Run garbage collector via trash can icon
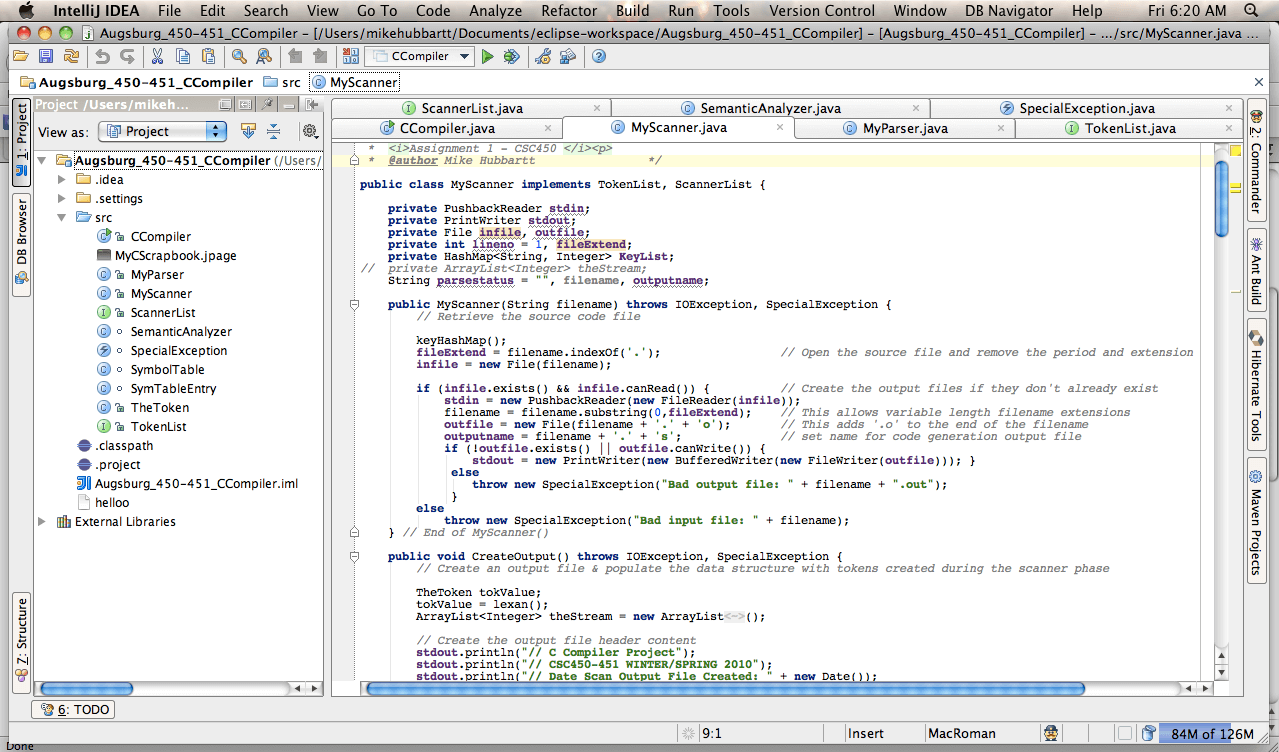The width and height of the screenshot is (1279, 752). [x=1148, y=733]
